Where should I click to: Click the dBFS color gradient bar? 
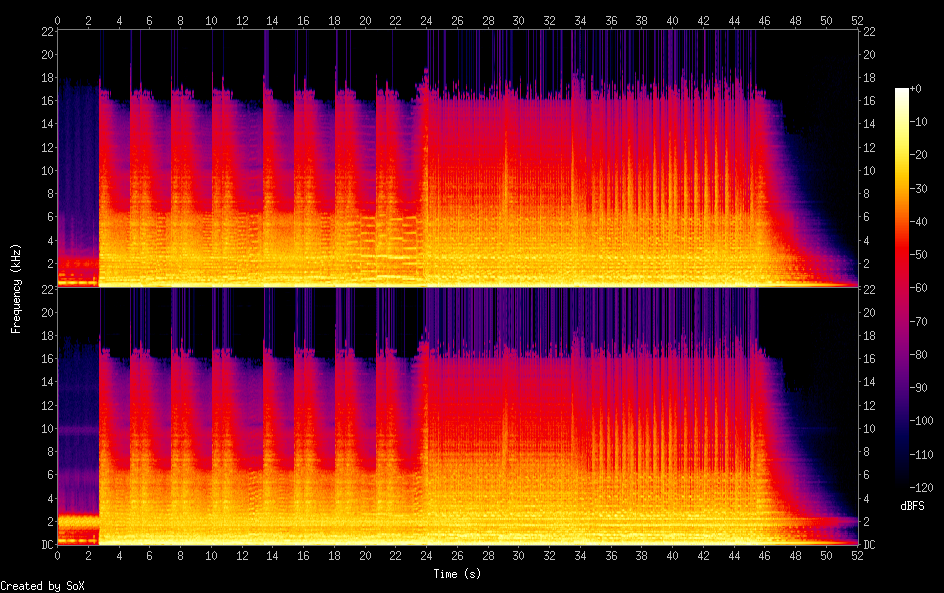coord(901,288)
